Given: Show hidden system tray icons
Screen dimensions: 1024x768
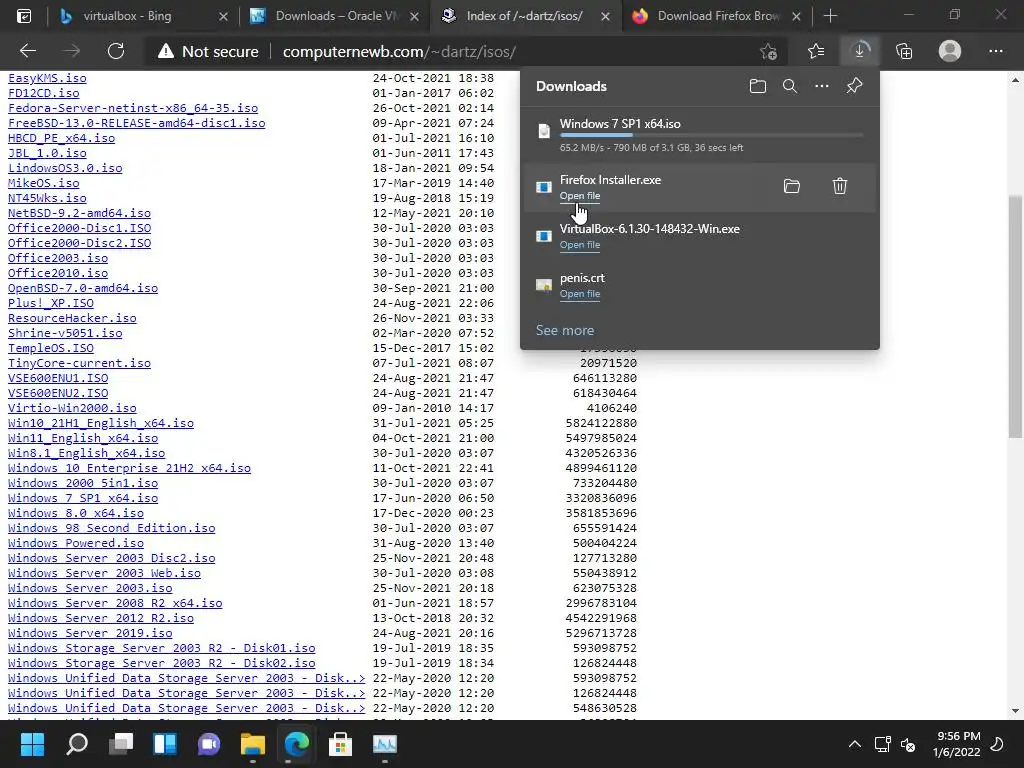Looking at the screenshot, I should [854, 744].
